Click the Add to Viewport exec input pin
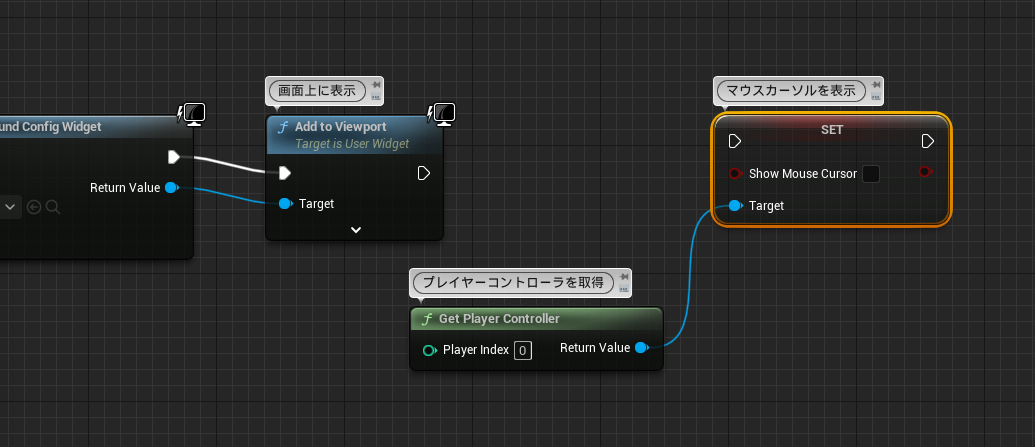Screen dimensions: 1035x447 (x=284, y=173)
